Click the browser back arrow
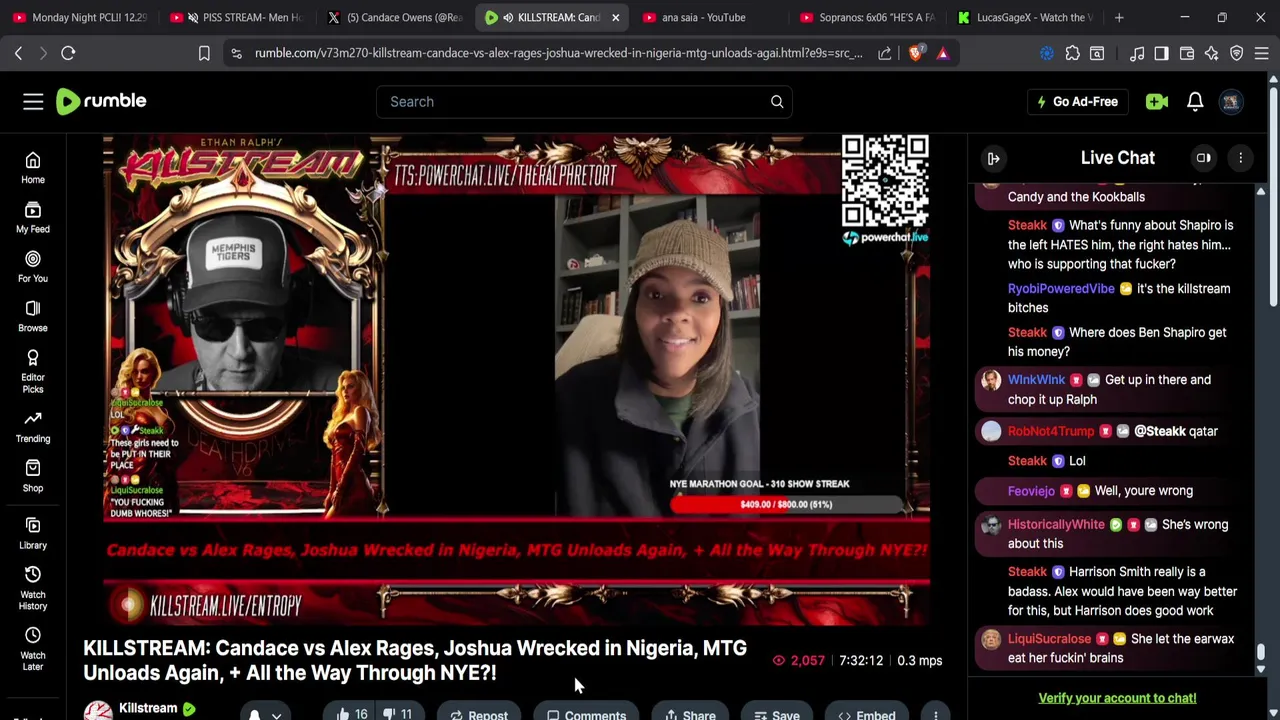The width and height of the screenshot is (1280, 720). click(18, 53)
